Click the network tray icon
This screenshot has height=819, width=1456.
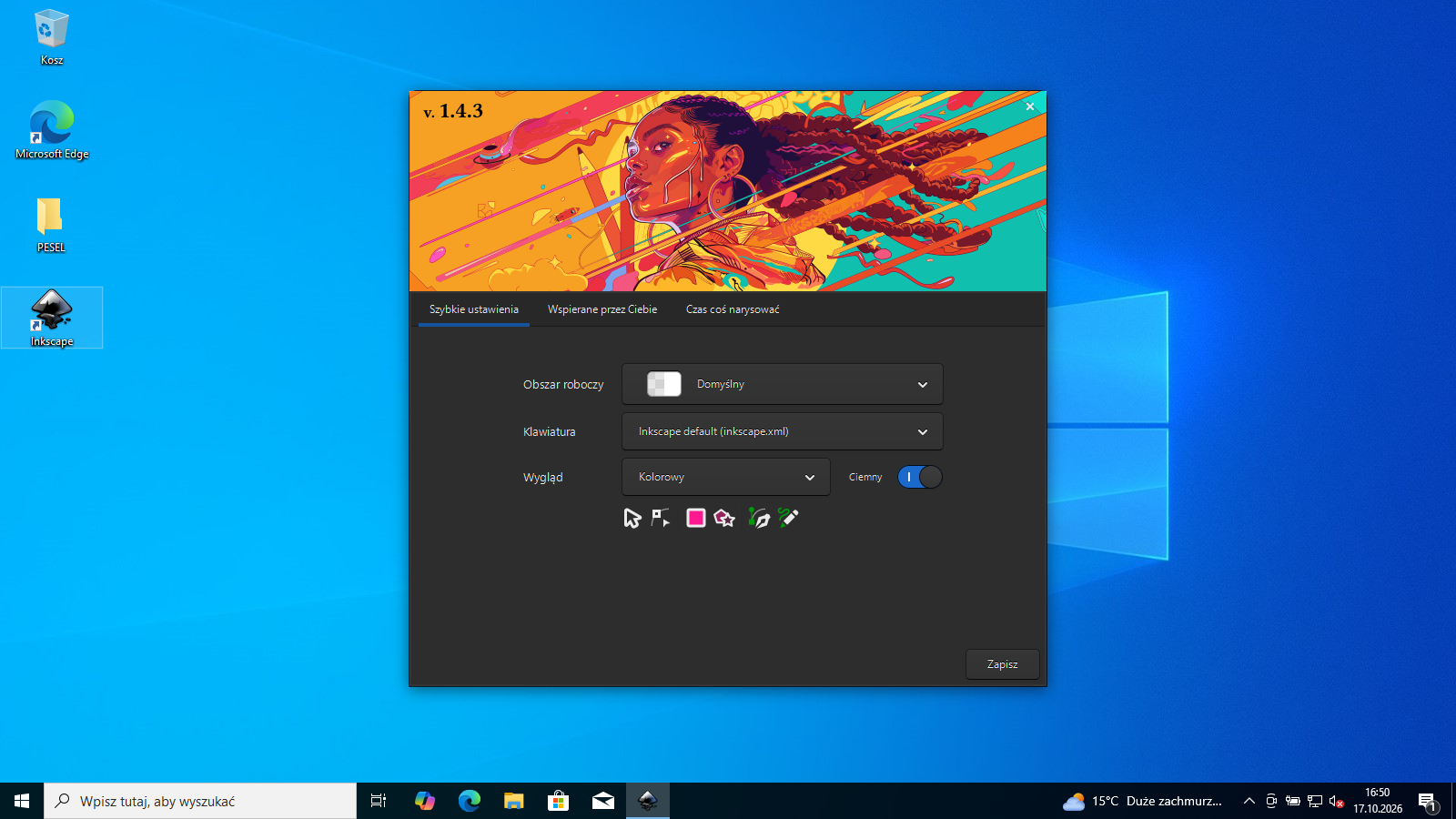(1315, 801)
